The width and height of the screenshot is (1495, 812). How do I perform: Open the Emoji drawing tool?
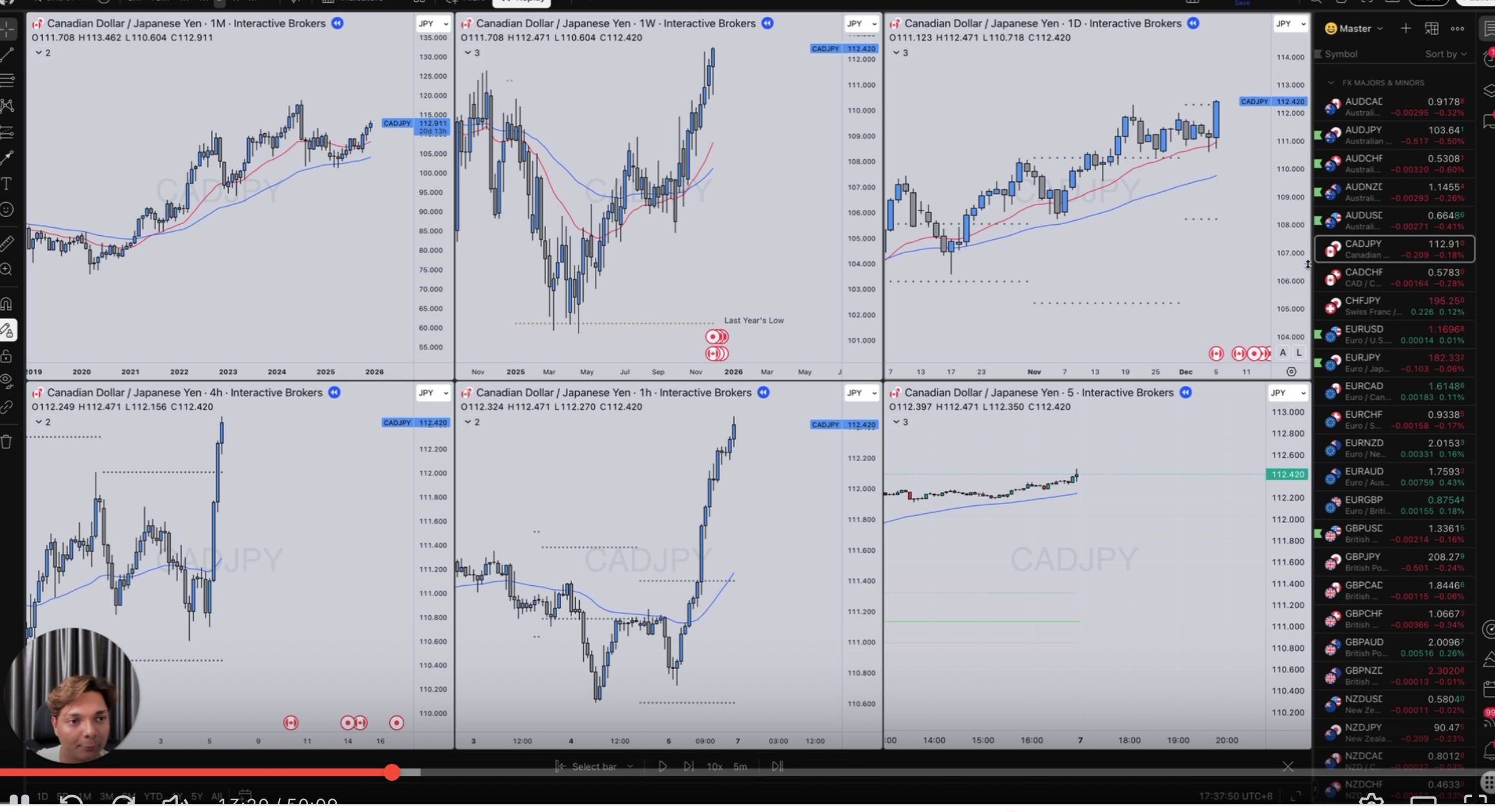coord(7,209)
